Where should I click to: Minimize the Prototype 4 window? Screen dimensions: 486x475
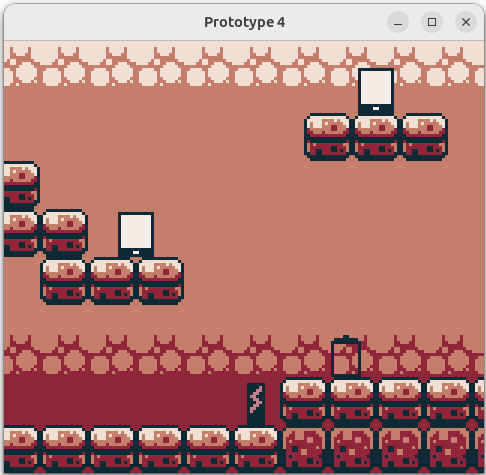pyautogui.click(x=398, y=22)
